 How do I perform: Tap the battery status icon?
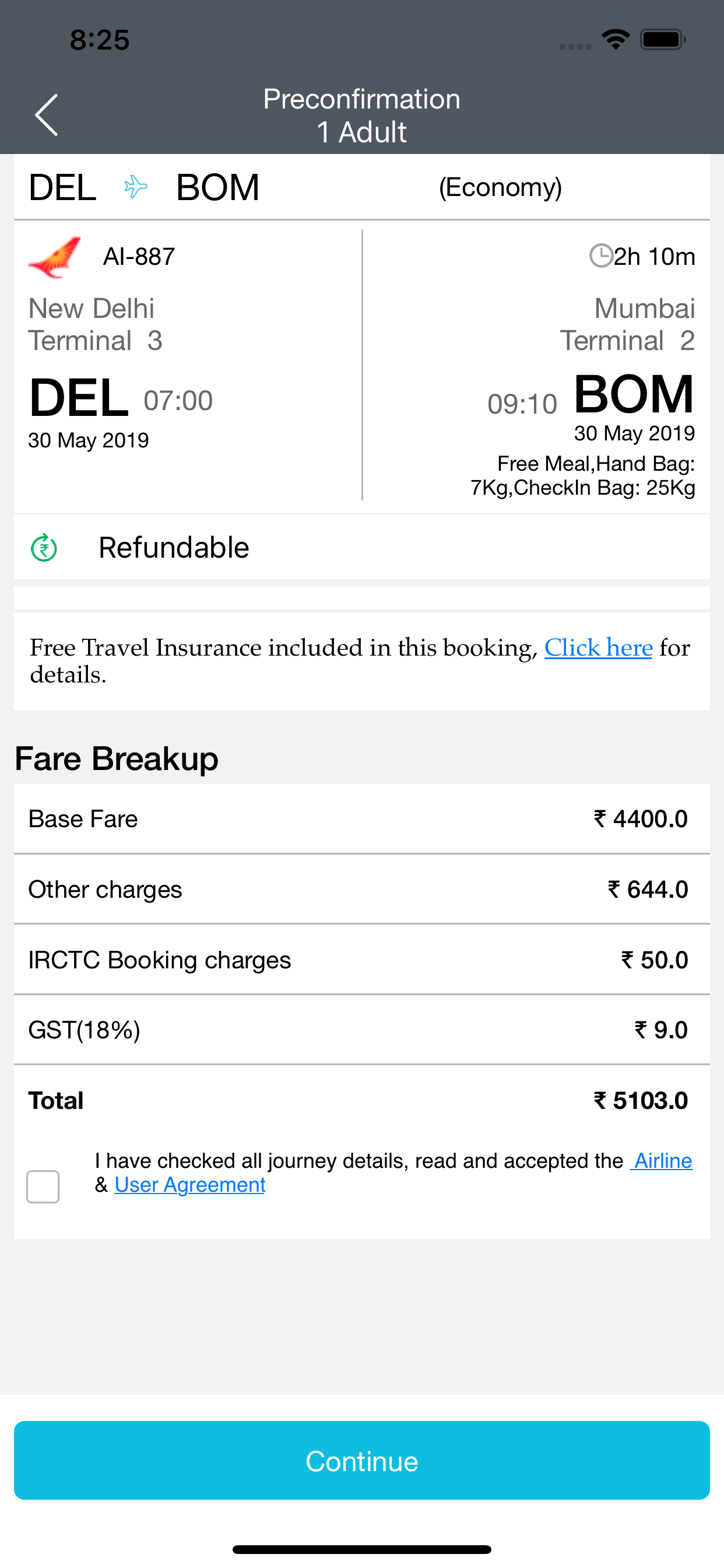click(663, 40)
